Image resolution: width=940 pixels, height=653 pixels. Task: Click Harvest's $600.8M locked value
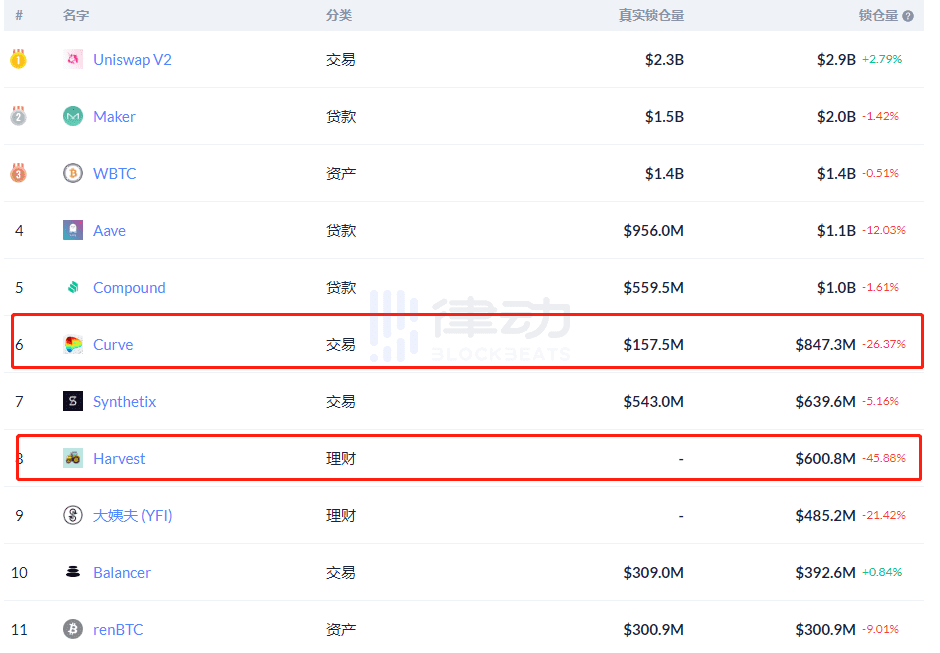click(x=825, y=458)
